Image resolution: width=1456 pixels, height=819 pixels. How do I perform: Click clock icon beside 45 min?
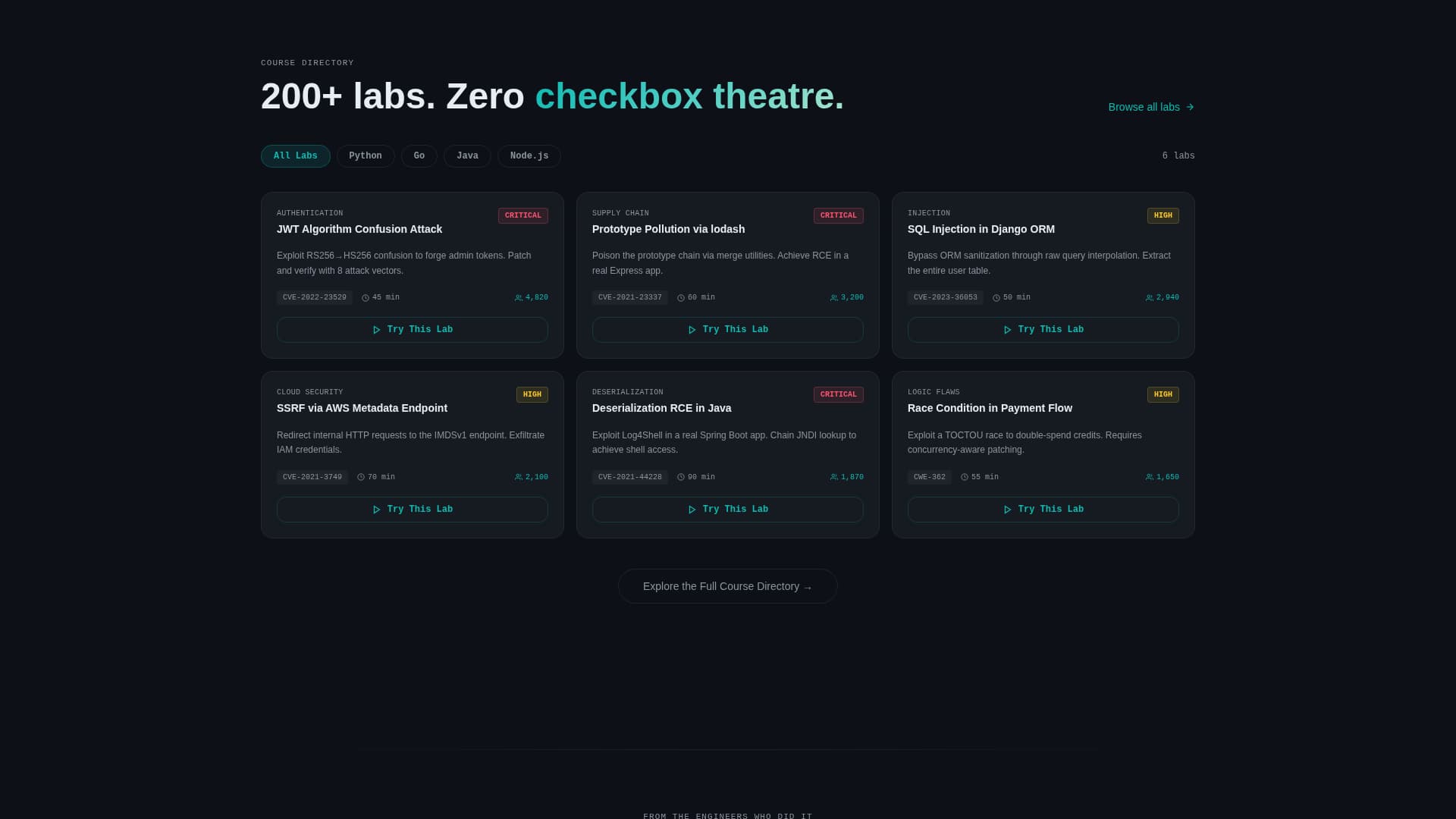(x=366, y=298)
